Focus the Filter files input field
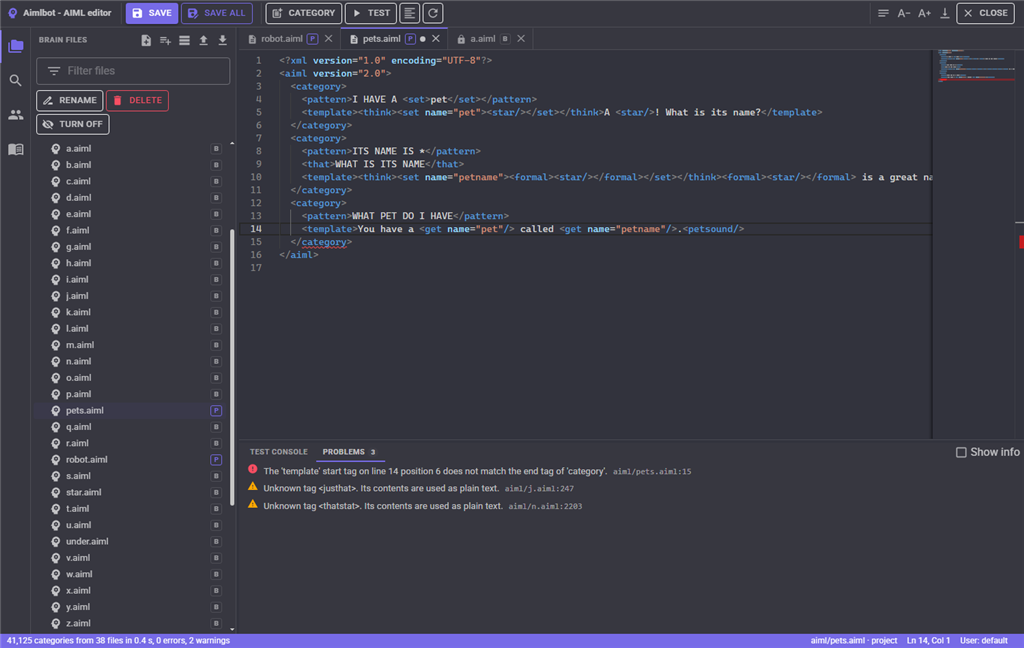The width and height of the screenshot is (1024, 648). click(x=133, y=71)
